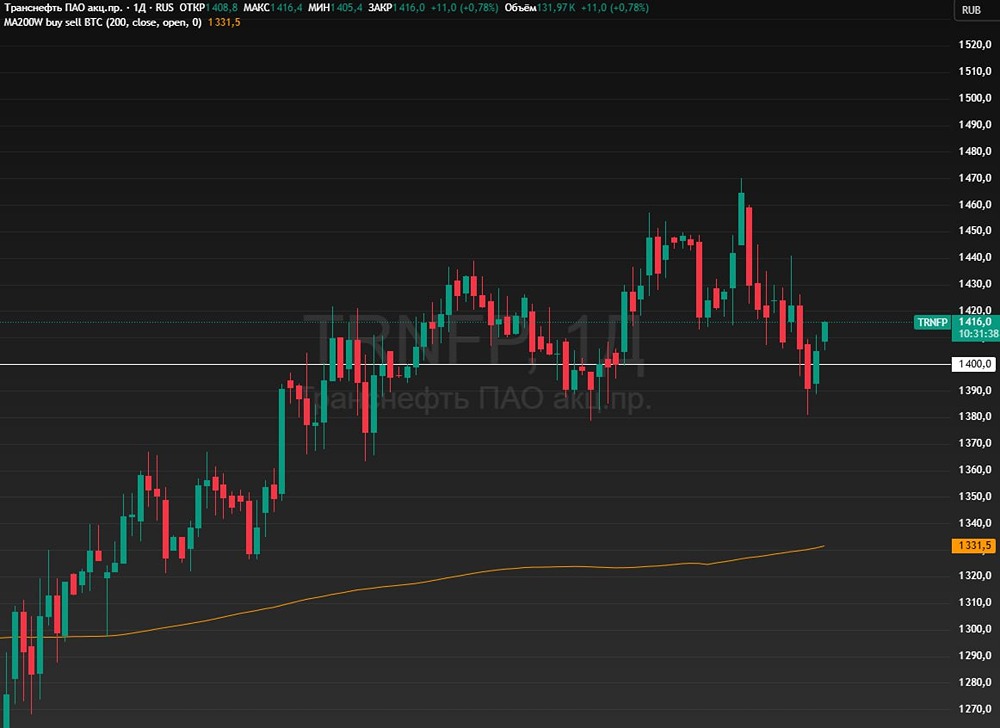Click the 1520,0 label on price axis
The image size is (1000, 728).
[975, 45]
